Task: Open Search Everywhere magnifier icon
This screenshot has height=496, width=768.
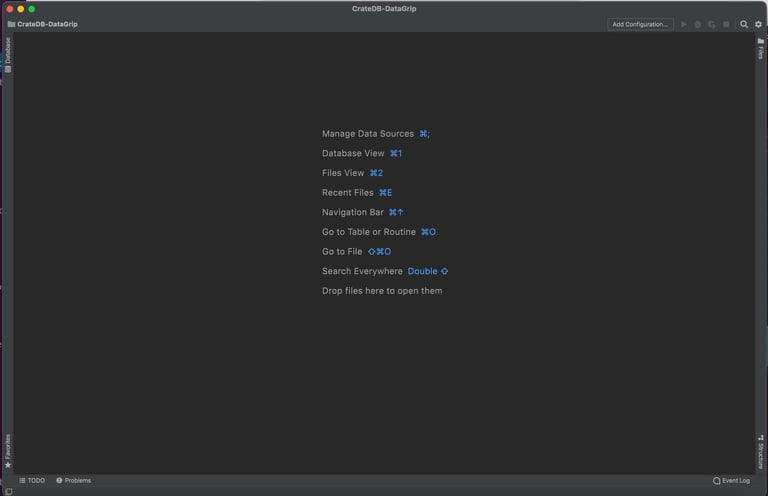Action: [744, 24]
